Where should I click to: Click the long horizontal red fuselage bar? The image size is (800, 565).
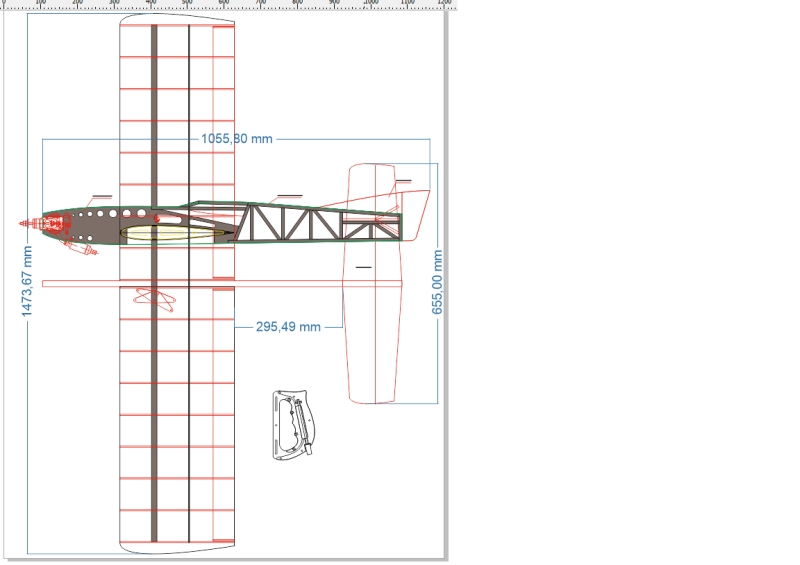coord(222,283)
